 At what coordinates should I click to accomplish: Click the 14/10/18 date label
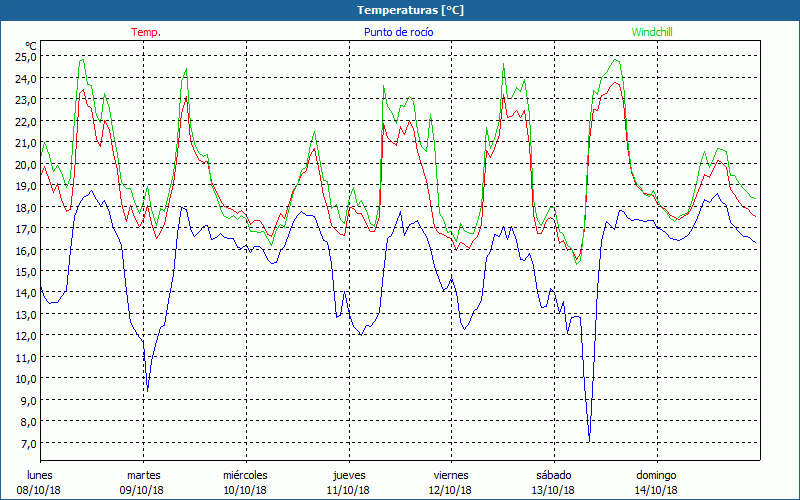(657, 490)
